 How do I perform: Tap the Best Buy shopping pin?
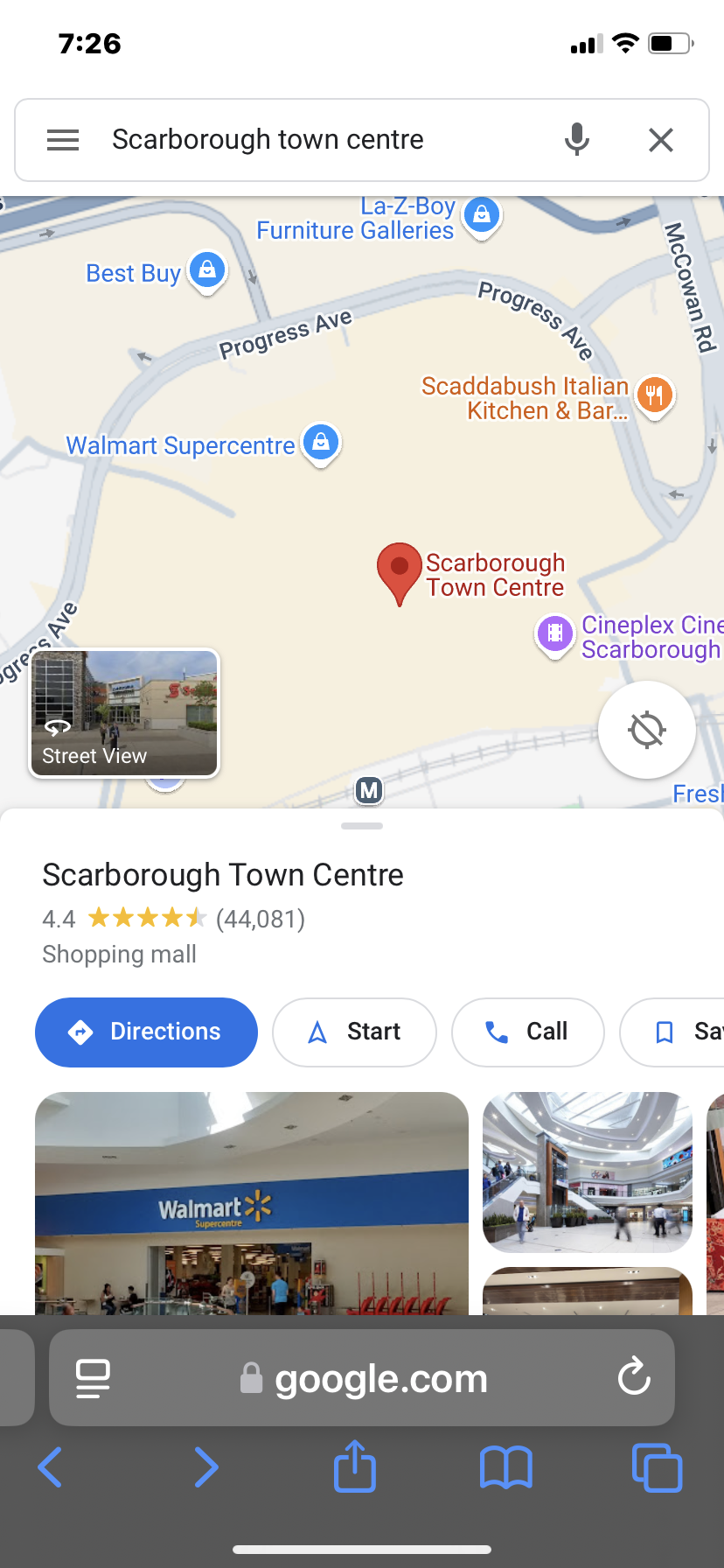tap(207, 272)
